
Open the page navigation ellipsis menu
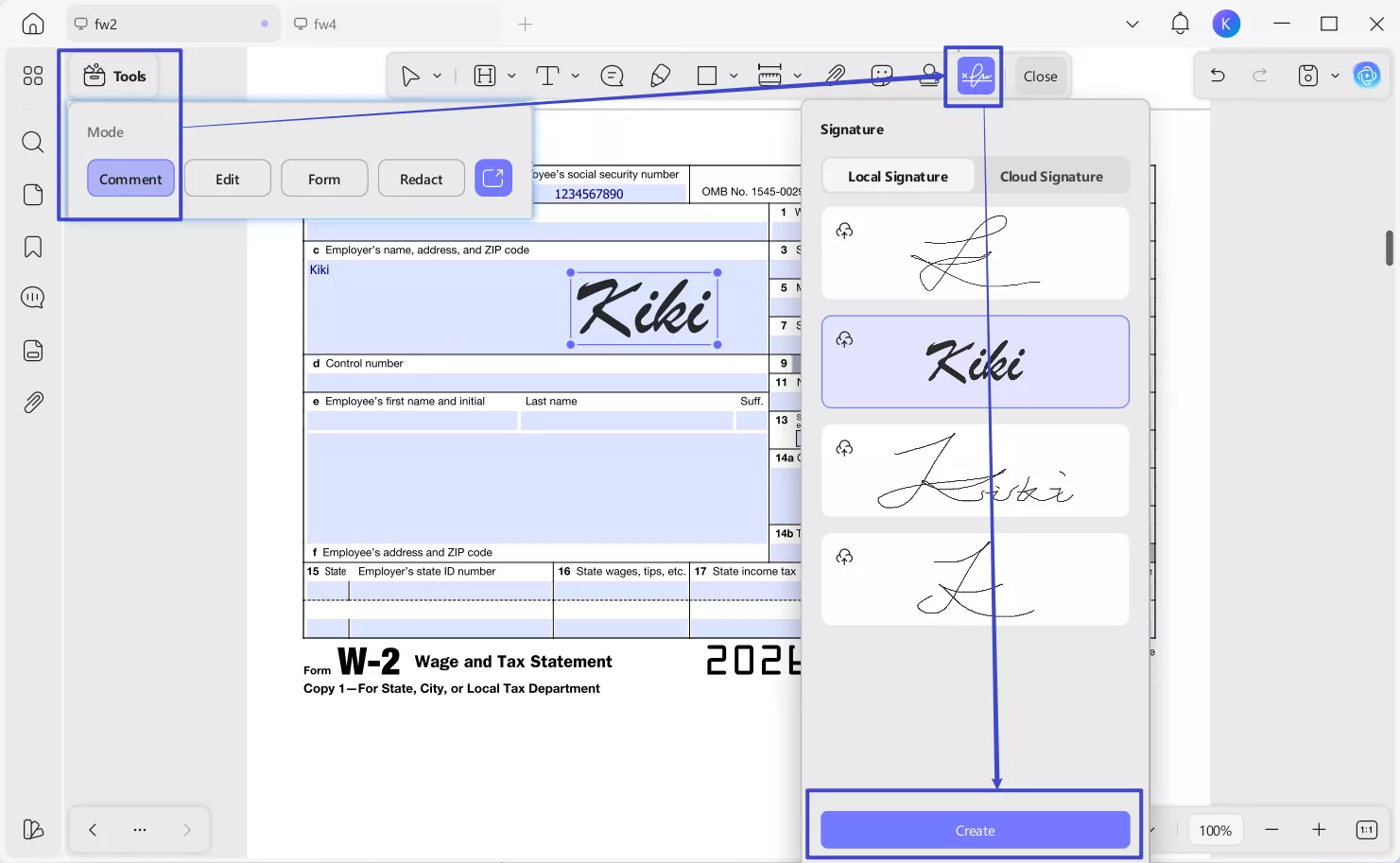pos(140,829)
